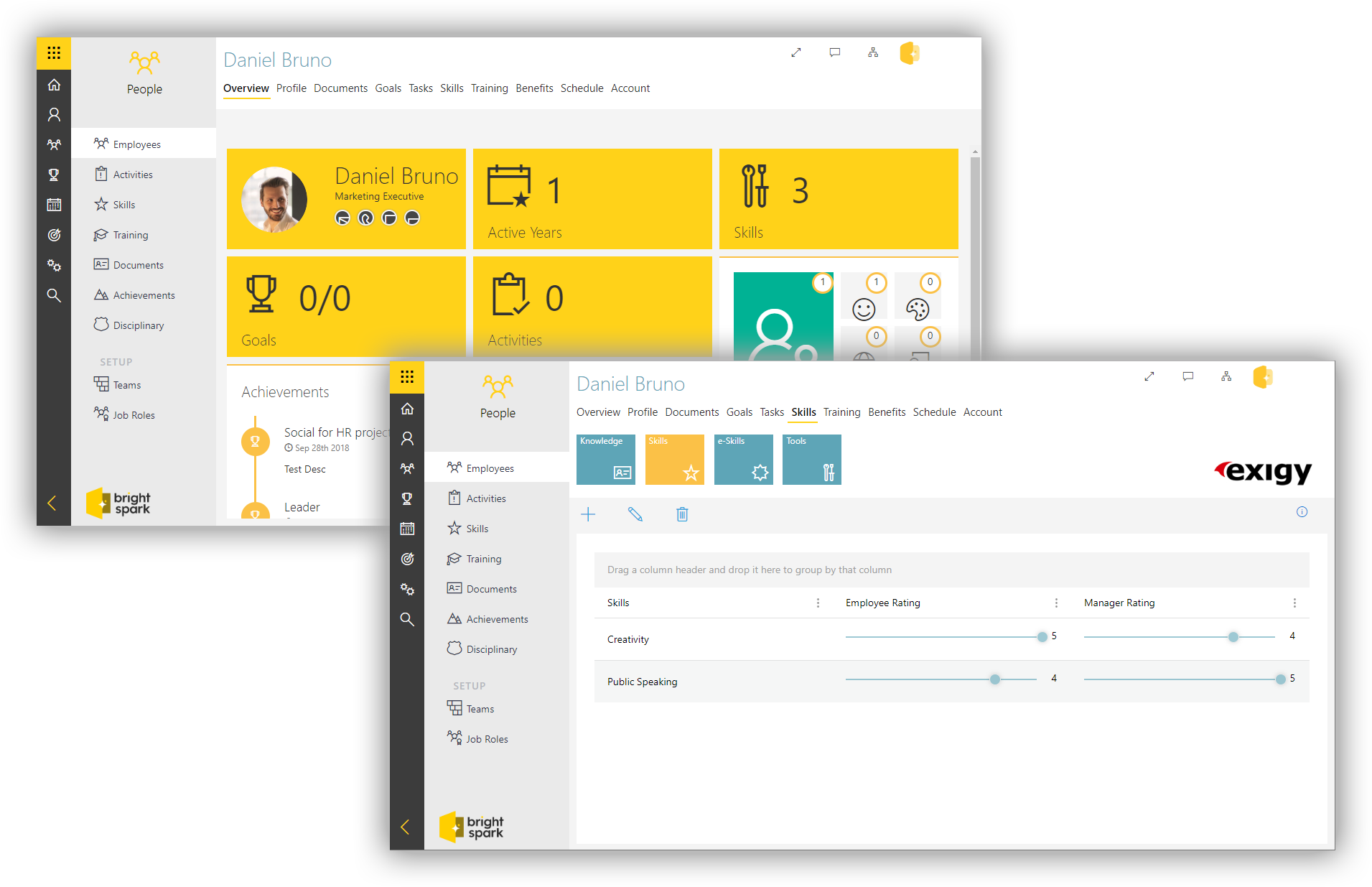Viewport: 1372px width, 887px height.
Task: Open comments icon in back window header
Action: pos(834,52)
